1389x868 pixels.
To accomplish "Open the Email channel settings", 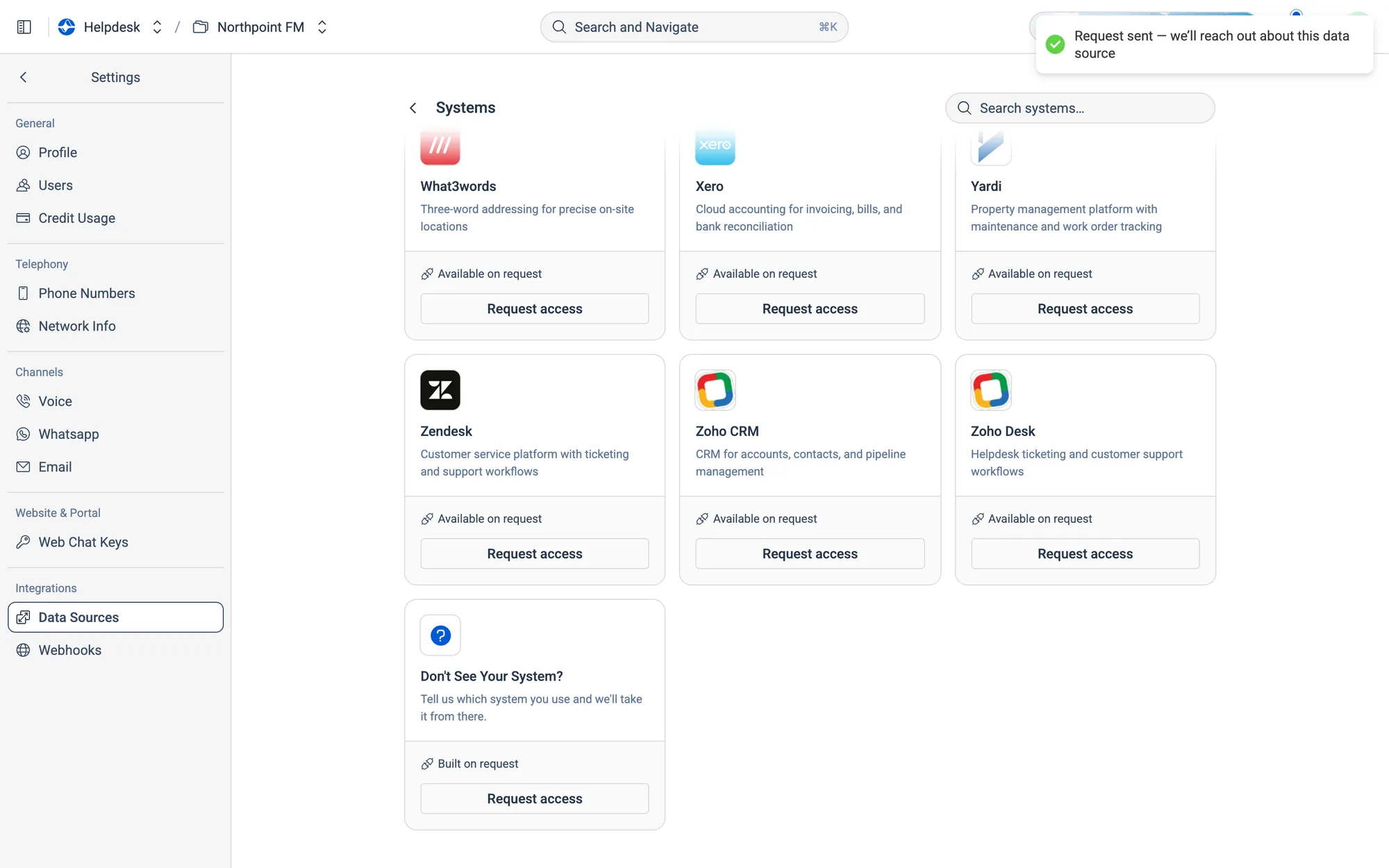I will pos(115,467).
